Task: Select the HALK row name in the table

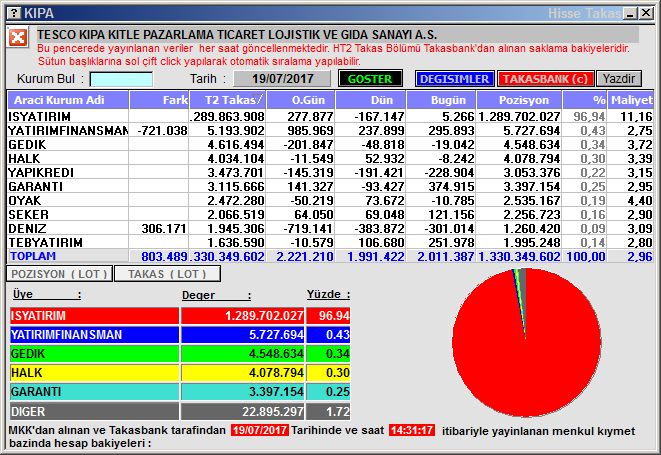Action: coord(24,159)
